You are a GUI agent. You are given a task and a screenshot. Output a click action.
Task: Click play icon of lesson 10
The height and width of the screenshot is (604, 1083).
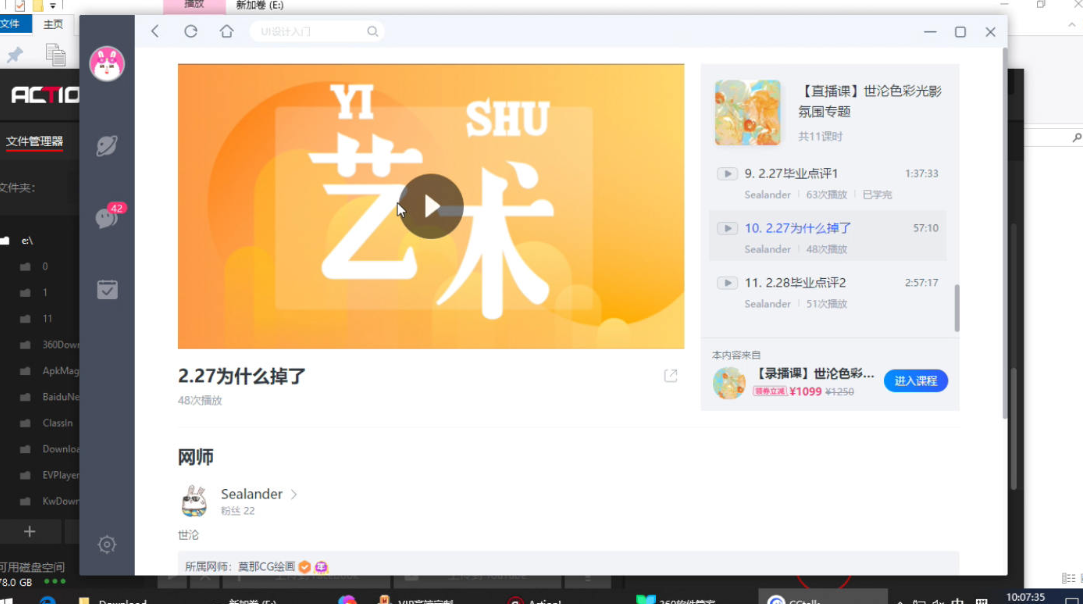point(727,228)
